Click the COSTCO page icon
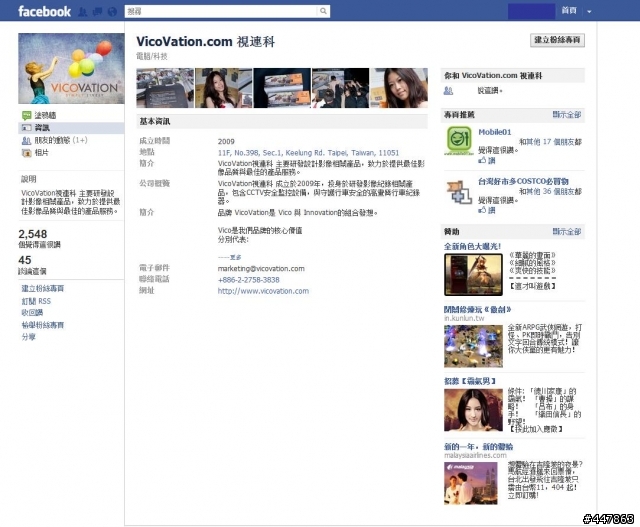Screen dimensions: 640x527 click(x=459, y=191)
